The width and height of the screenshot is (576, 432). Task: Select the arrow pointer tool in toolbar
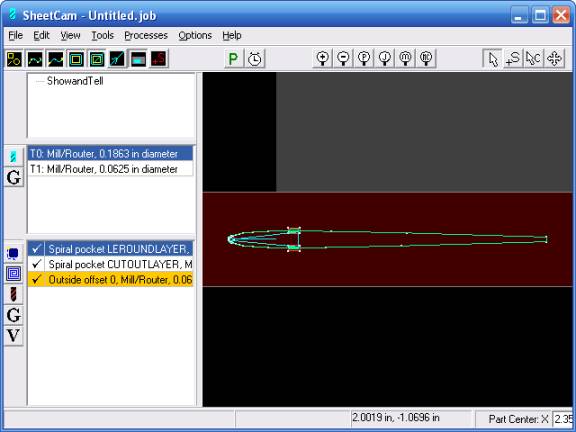coord(492,59)
